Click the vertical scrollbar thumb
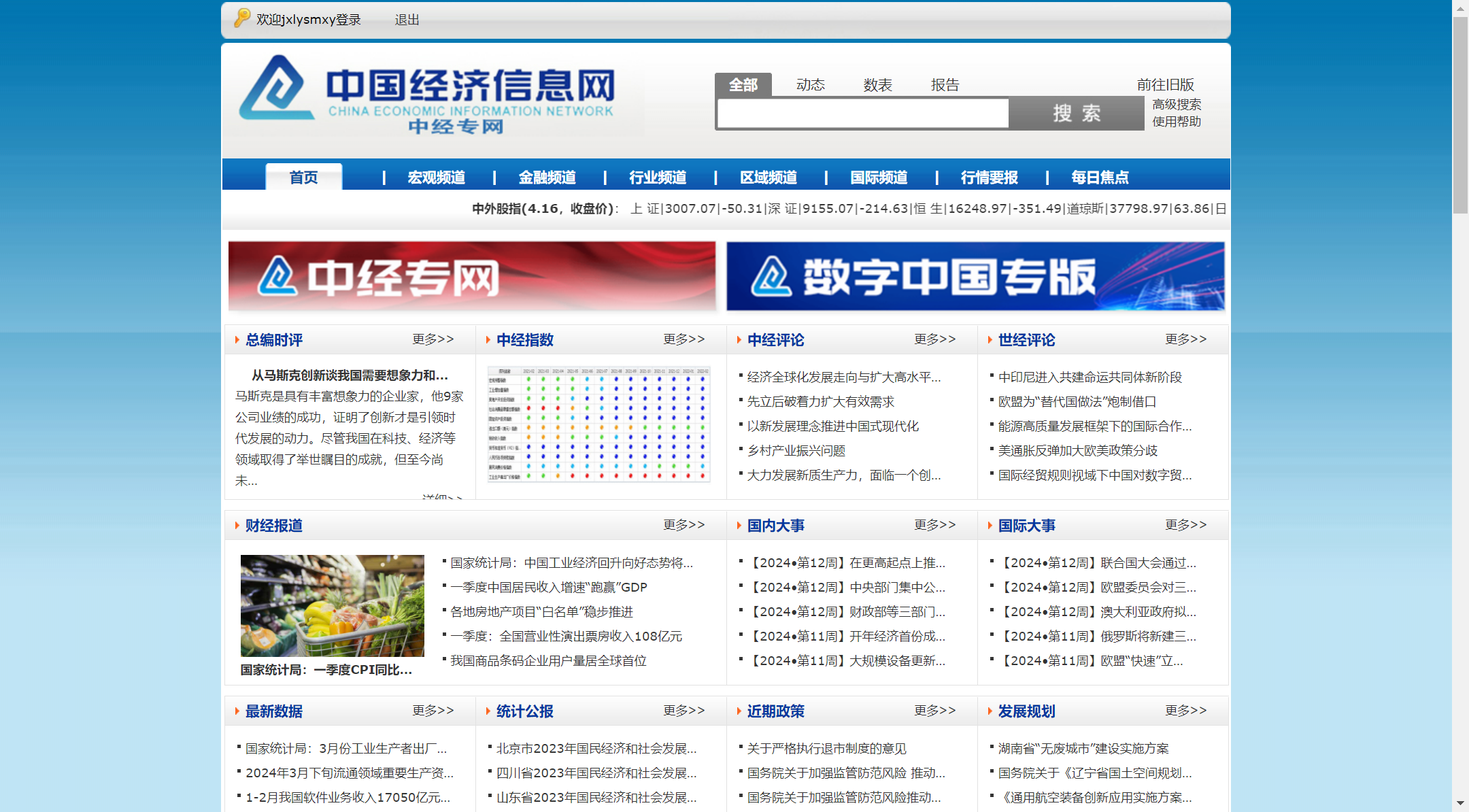Screen dimensions: 1469x812 (x=1460, y=116)
